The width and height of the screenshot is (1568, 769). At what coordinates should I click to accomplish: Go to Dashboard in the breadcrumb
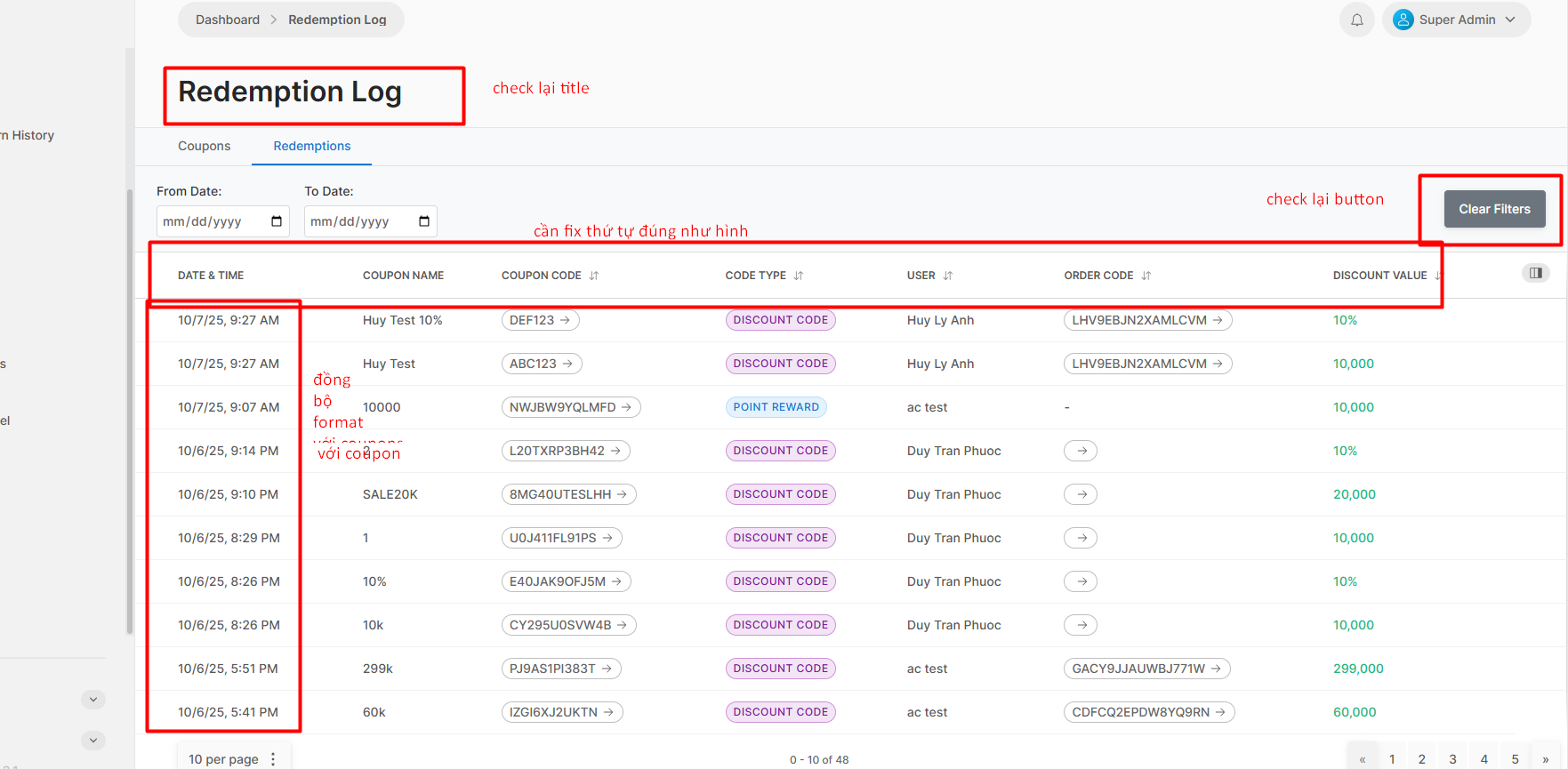[x=228, y=20]
